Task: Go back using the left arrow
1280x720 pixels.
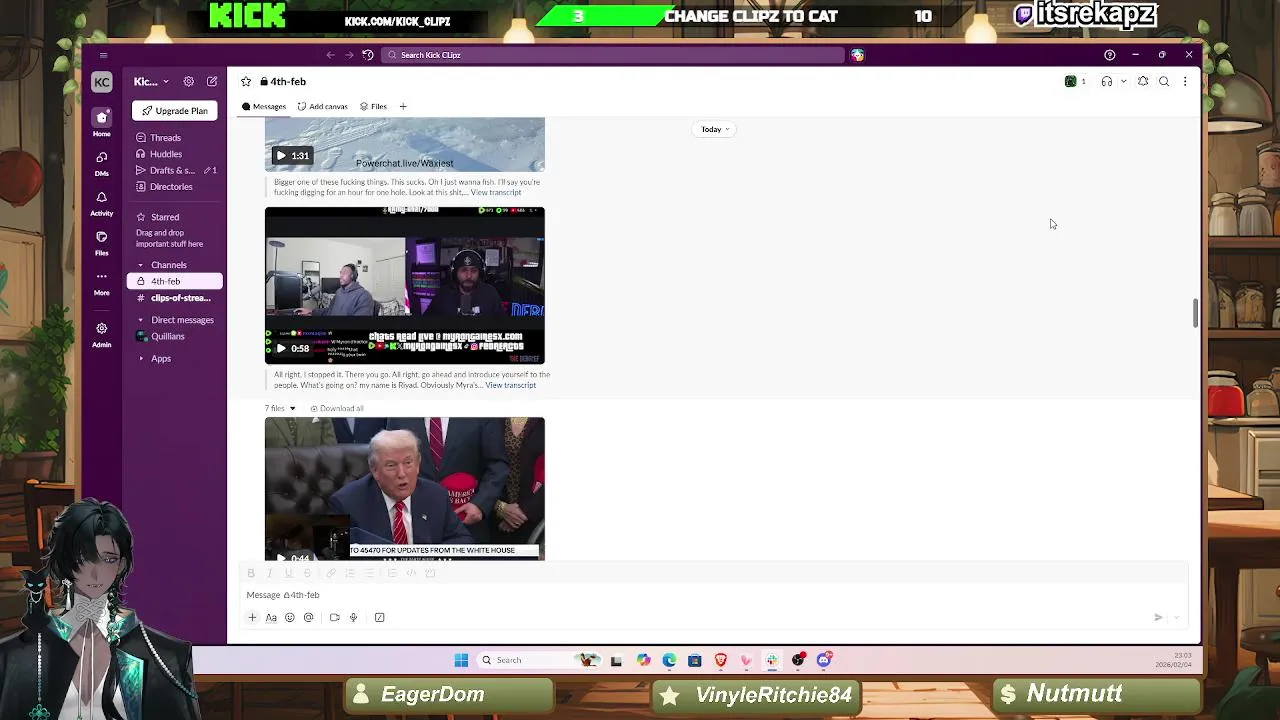Action: point(330,55)
